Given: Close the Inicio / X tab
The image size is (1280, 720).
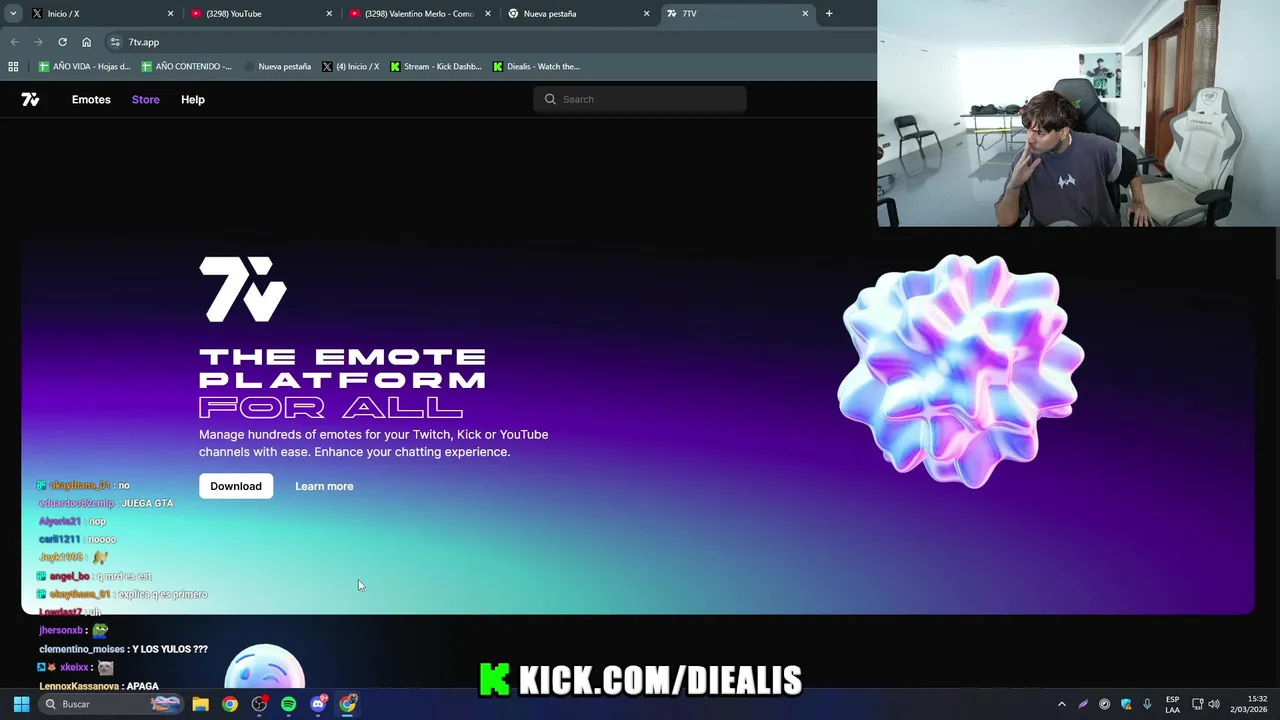Looking at the screenshot, I should coord(170,14).
